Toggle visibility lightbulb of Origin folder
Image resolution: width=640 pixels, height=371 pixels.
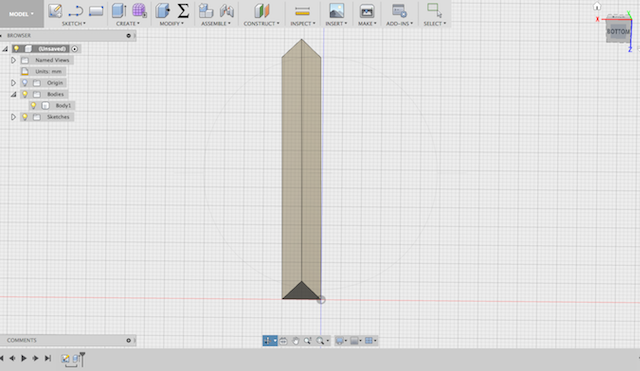(x=25, y=83)
